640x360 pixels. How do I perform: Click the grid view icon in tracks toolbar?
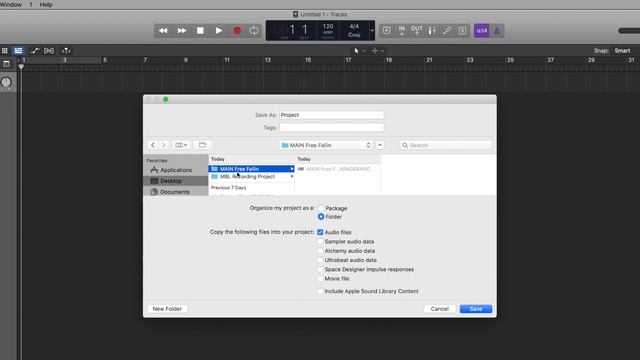(4, 51)
